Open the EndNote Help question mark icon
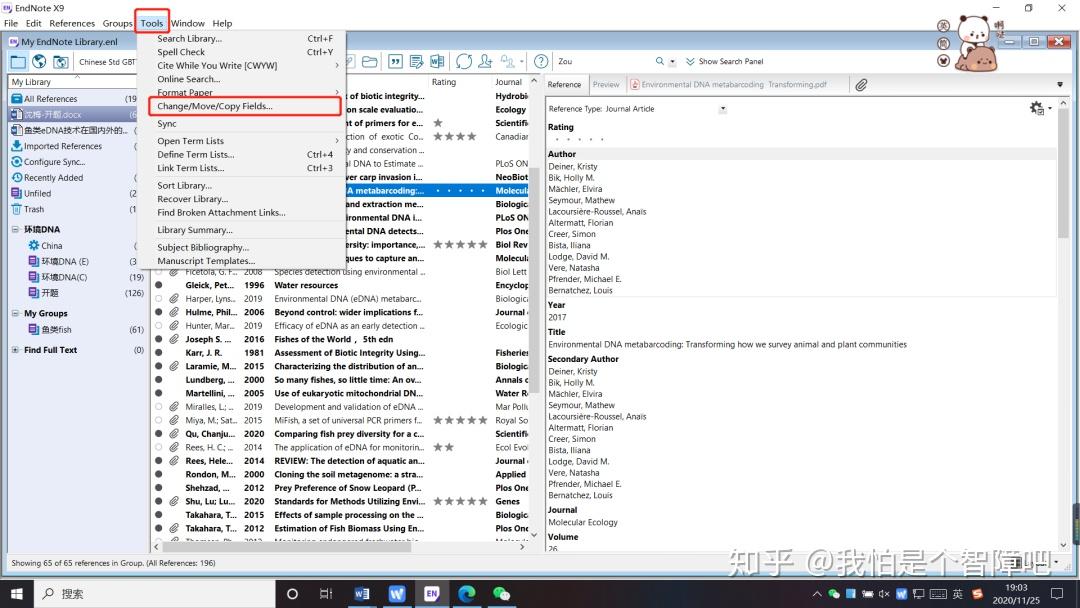Viewport: 1080px width, 608px height. point(541,62)
